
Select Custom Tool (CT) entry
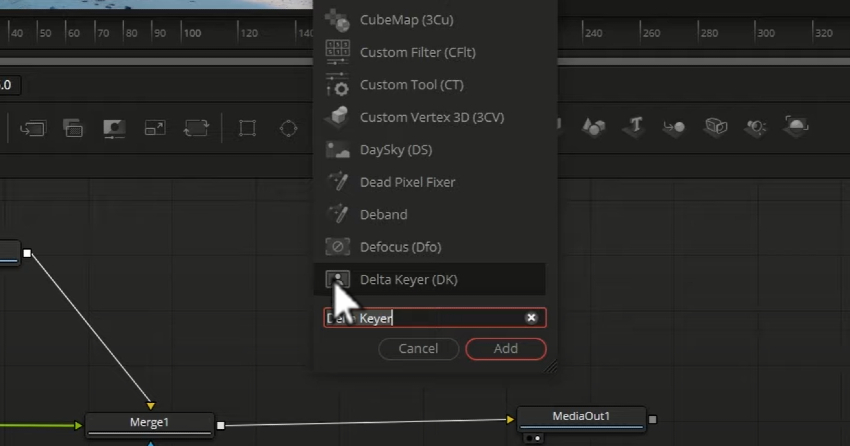point(412,85)
